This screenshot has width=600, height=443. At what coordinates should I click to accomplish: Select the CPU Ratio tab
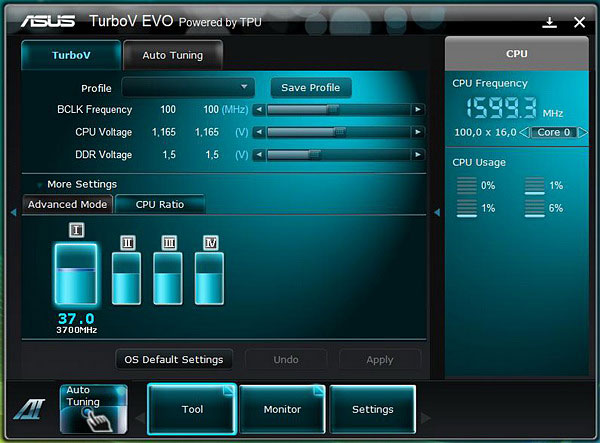pos(160,204)
